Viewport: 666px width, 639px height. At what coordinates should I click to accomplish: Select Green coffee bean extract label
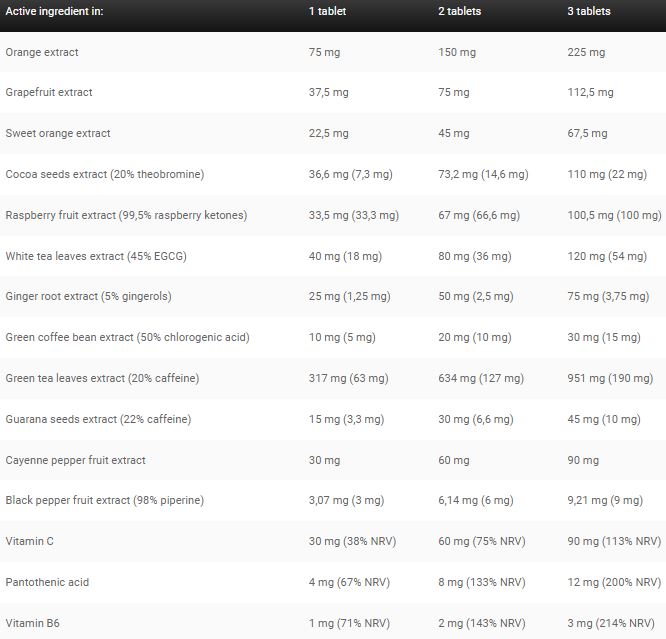point(127,337)
